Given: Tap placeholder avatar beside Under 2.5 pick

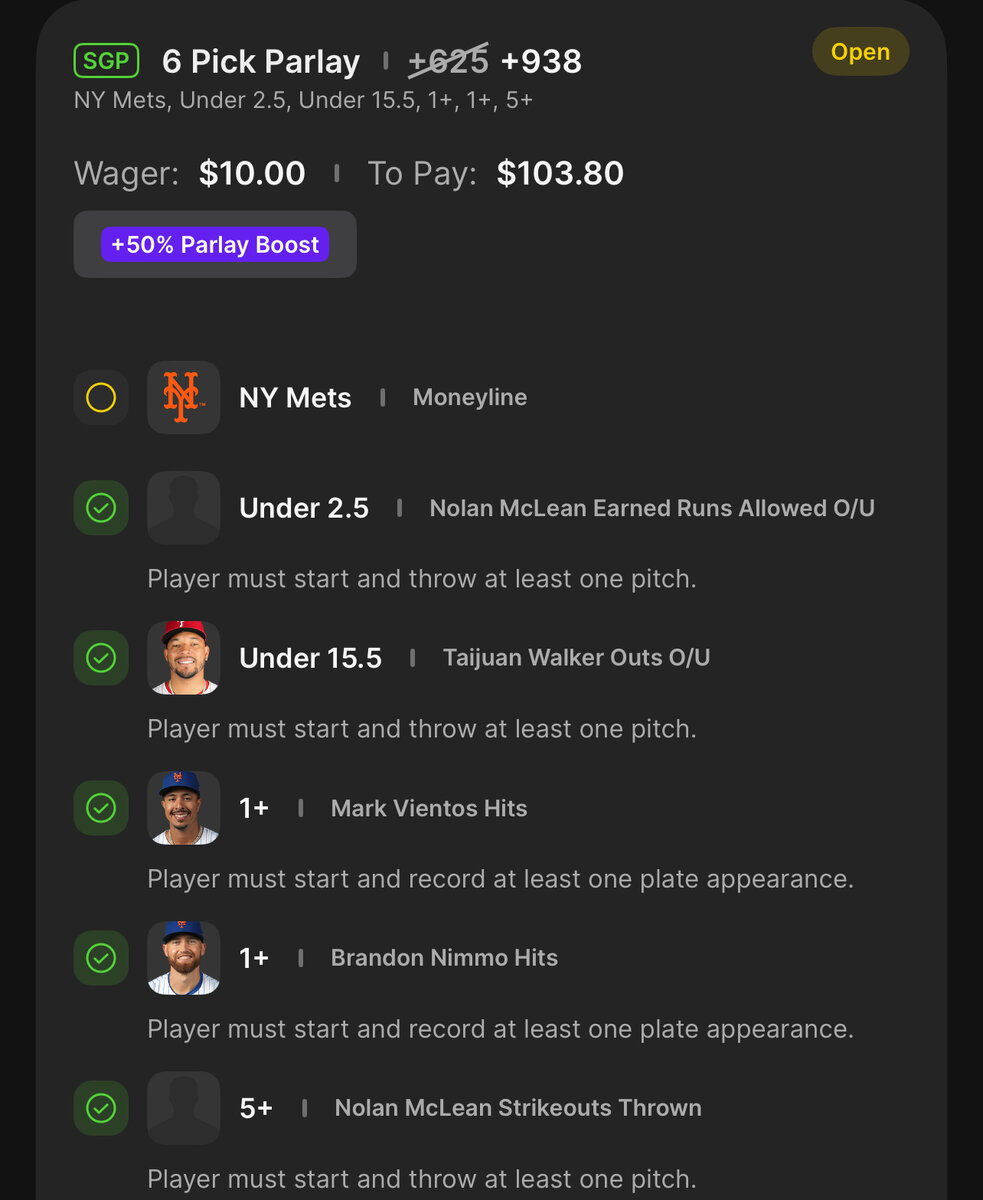Looking at the screenshot, I should click(x=183, y=508).
